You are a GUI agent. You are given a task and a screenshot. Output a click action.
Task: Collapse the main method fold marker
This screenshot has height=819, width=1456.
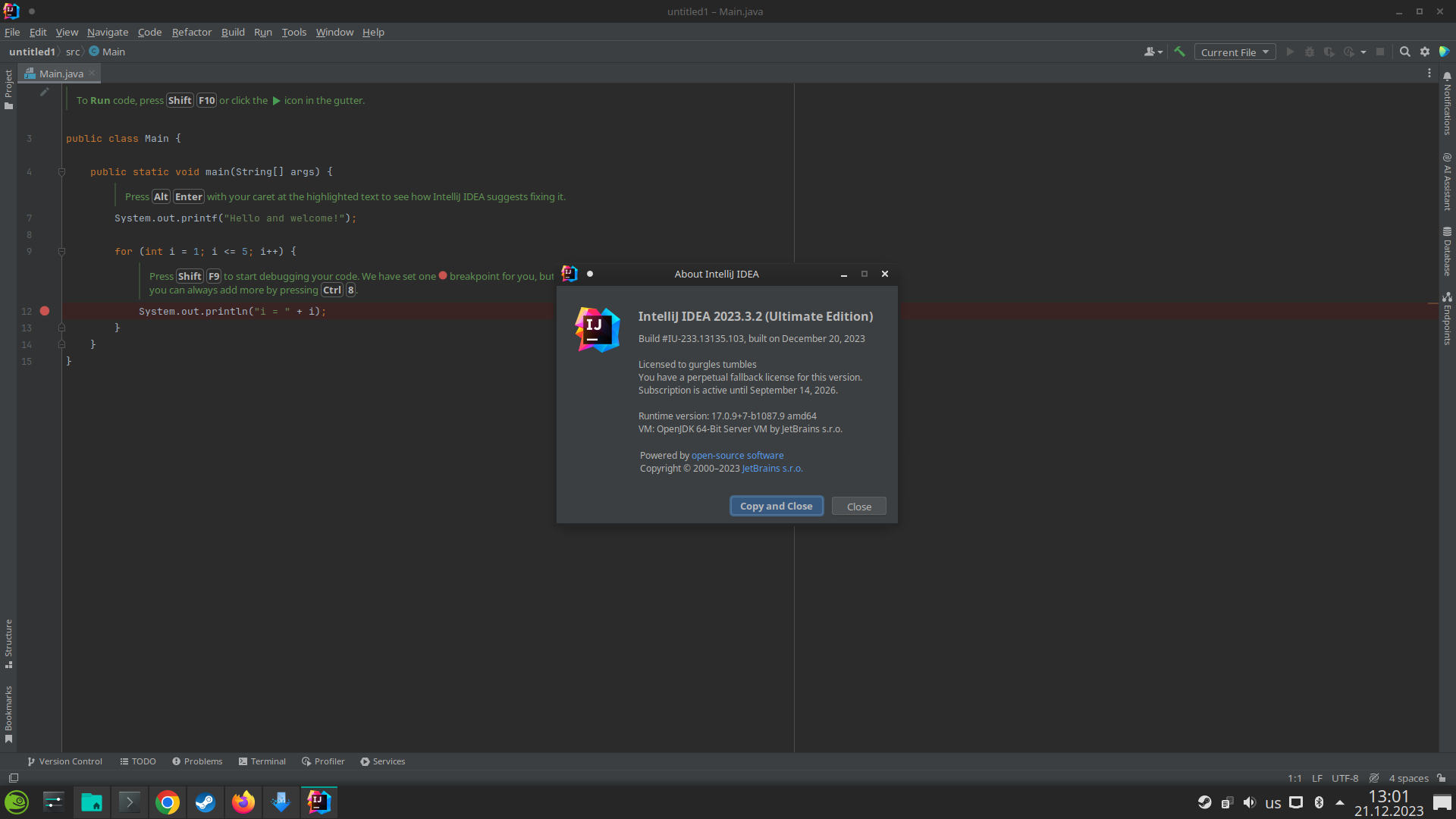point(61,172)
